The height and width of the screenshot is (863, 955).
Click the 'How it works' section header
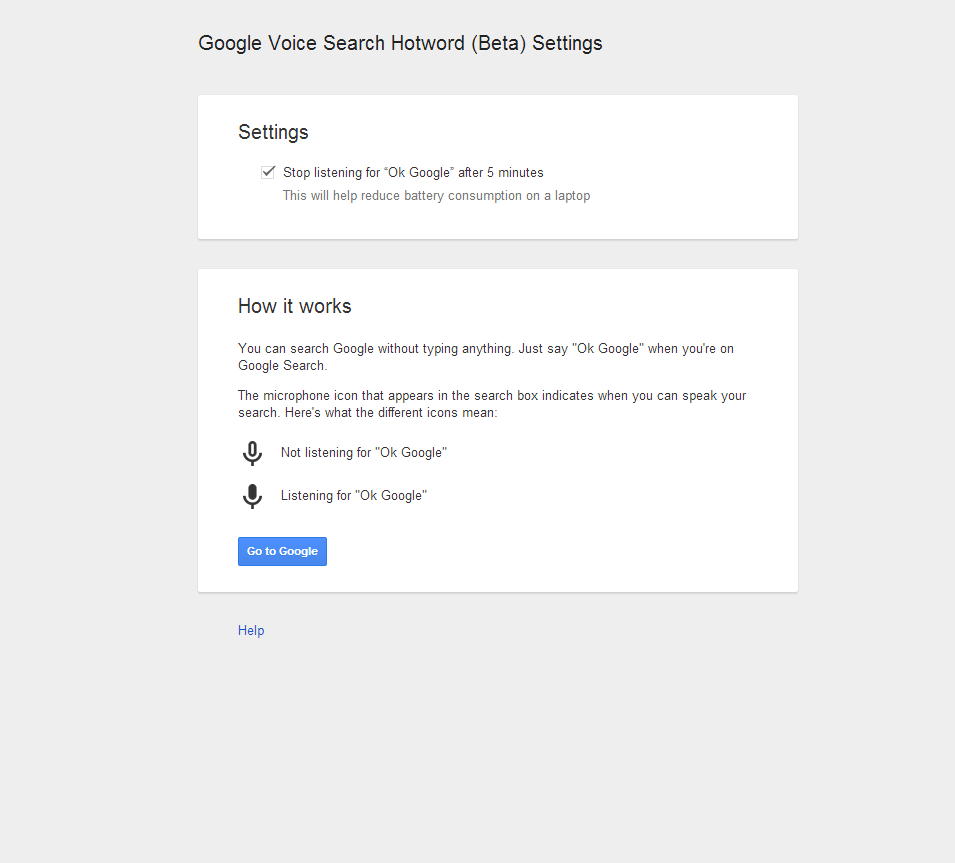pos(294,306)
